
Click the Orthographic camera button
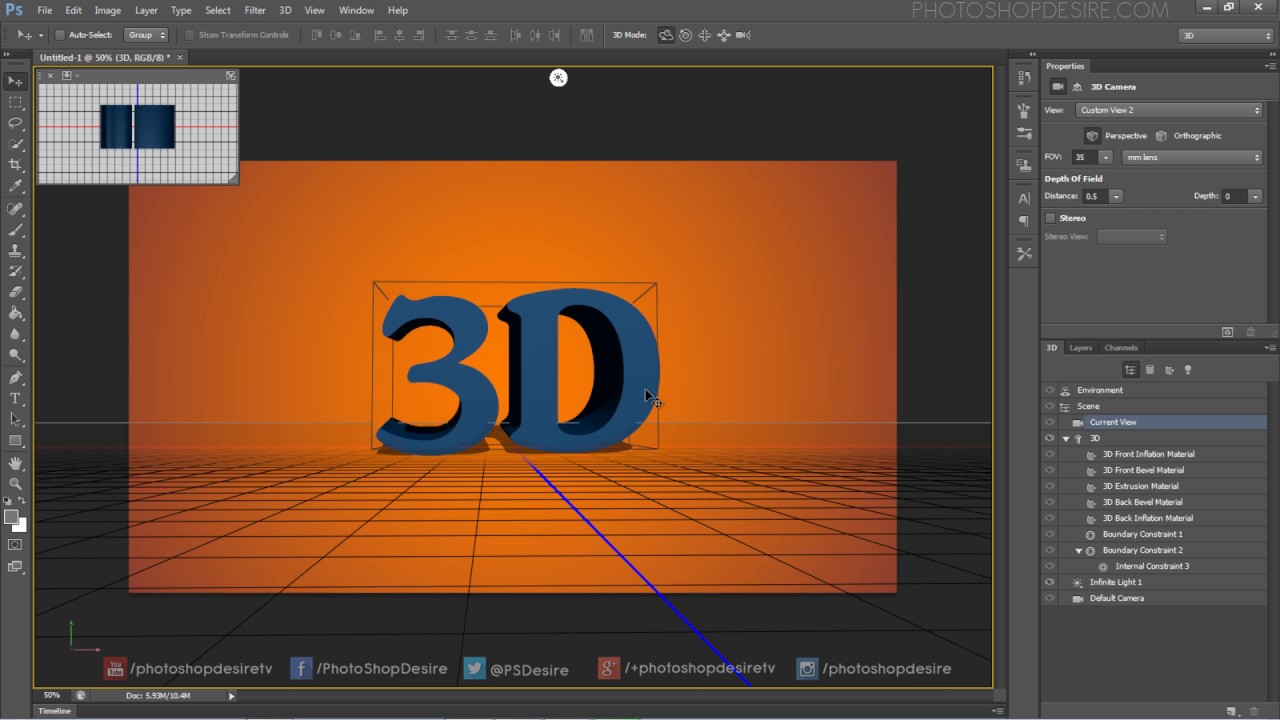pos(1189,136)
